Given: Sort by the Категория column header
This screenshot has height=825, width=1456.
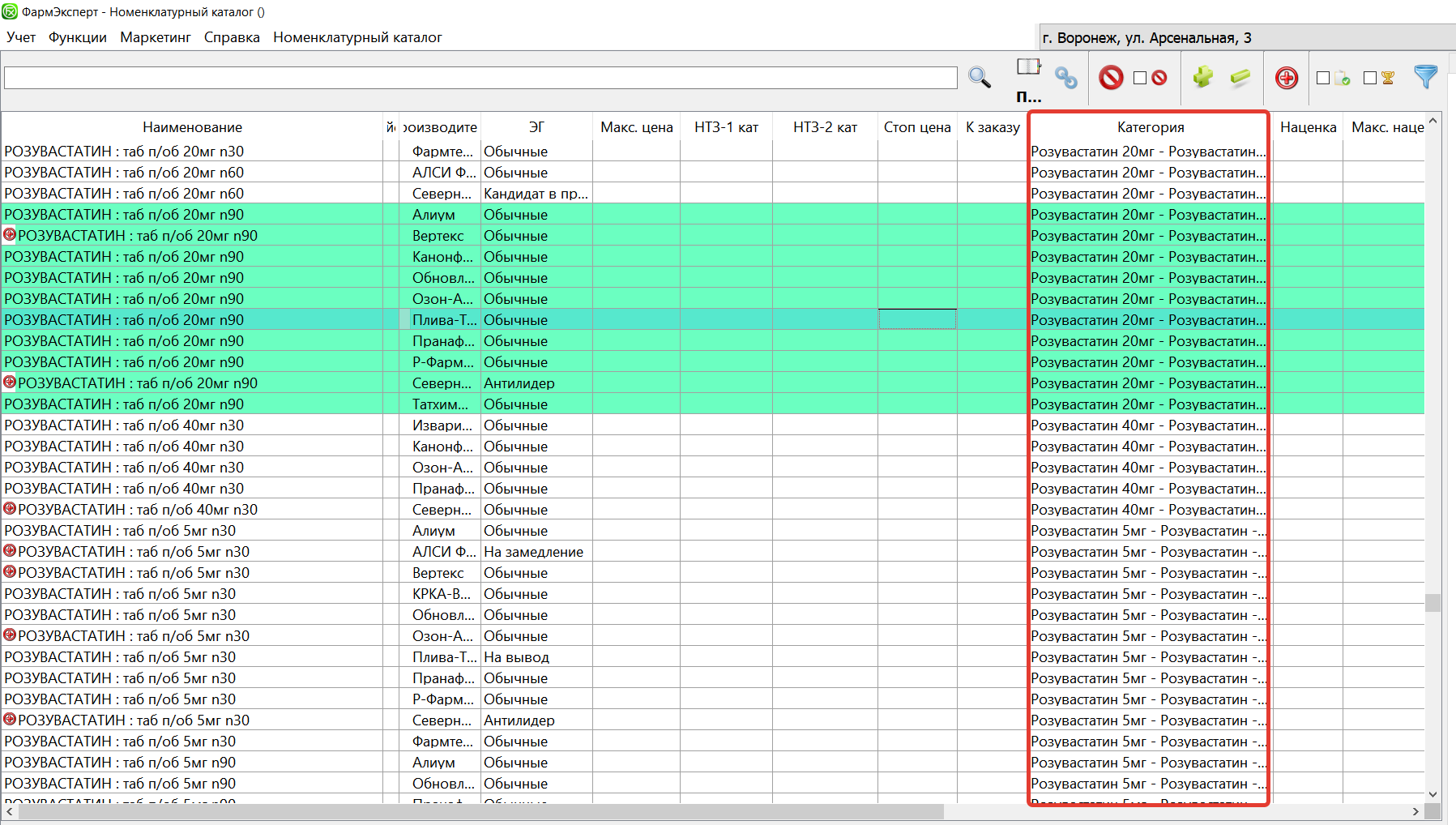Looking at the screenshot, I should 1150,127.
